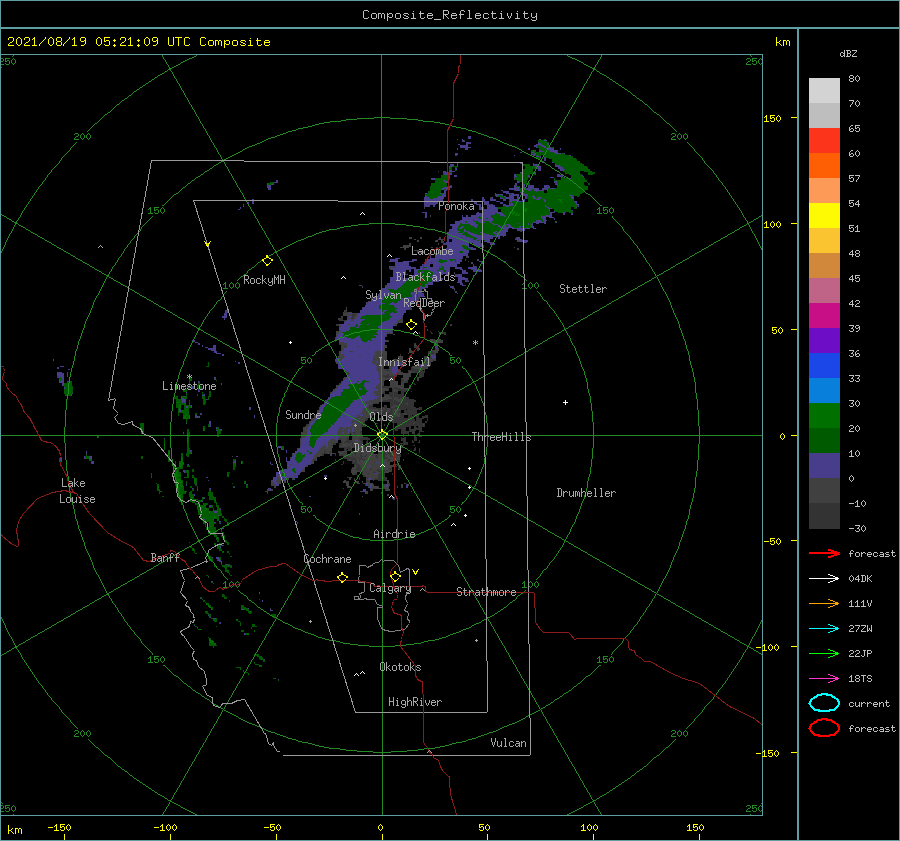Click the red forecast arrow legend icon

[824, 553]
